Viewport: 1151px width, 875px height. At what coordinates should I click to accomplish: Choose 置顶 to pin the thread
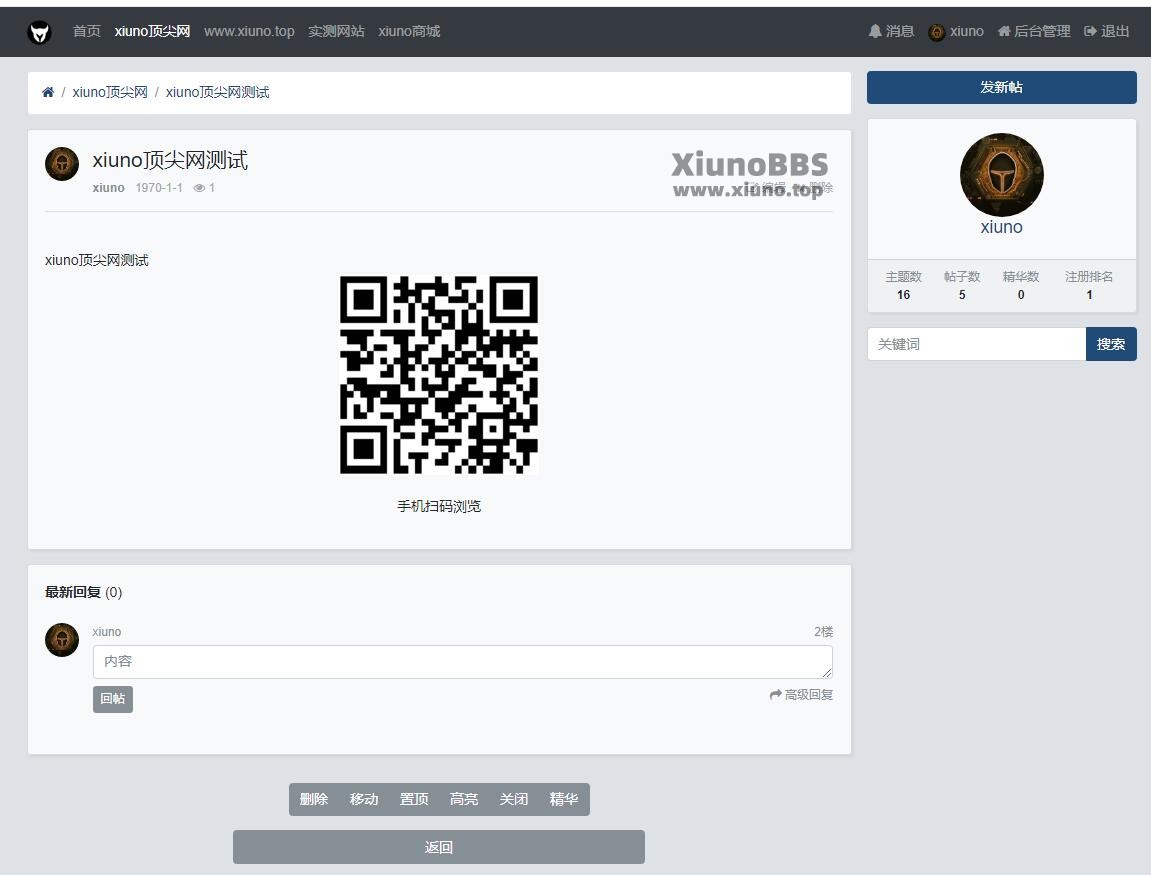click(x=414, y=799)
